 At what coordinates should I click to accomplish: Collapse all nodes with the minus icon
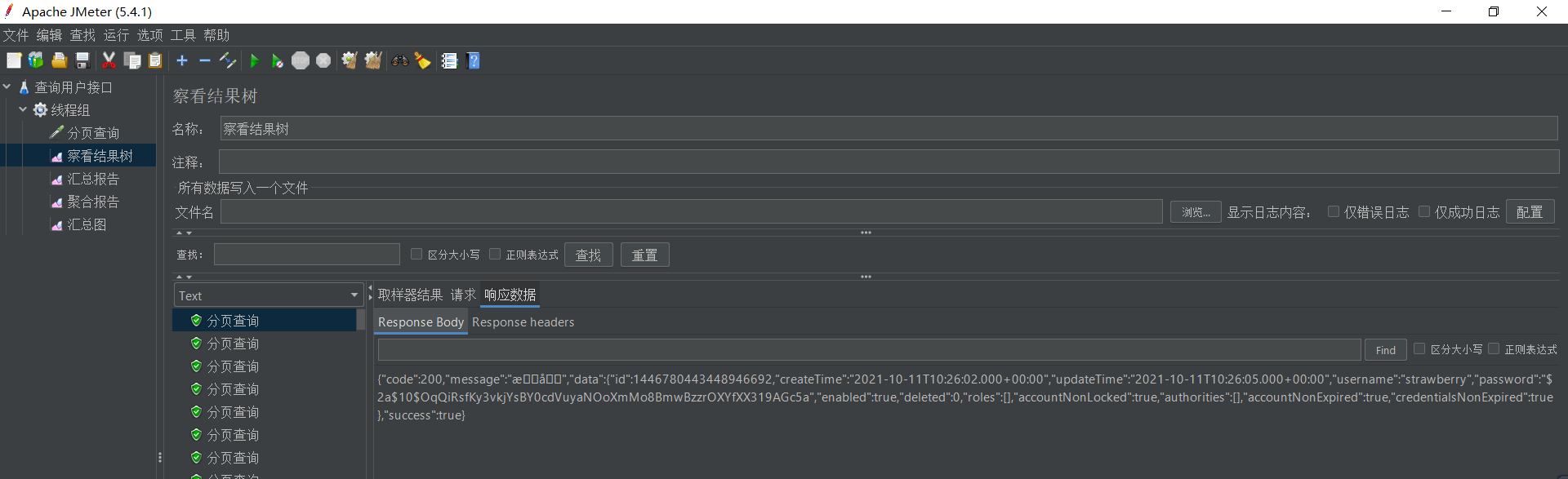click(x=205, y=60)
